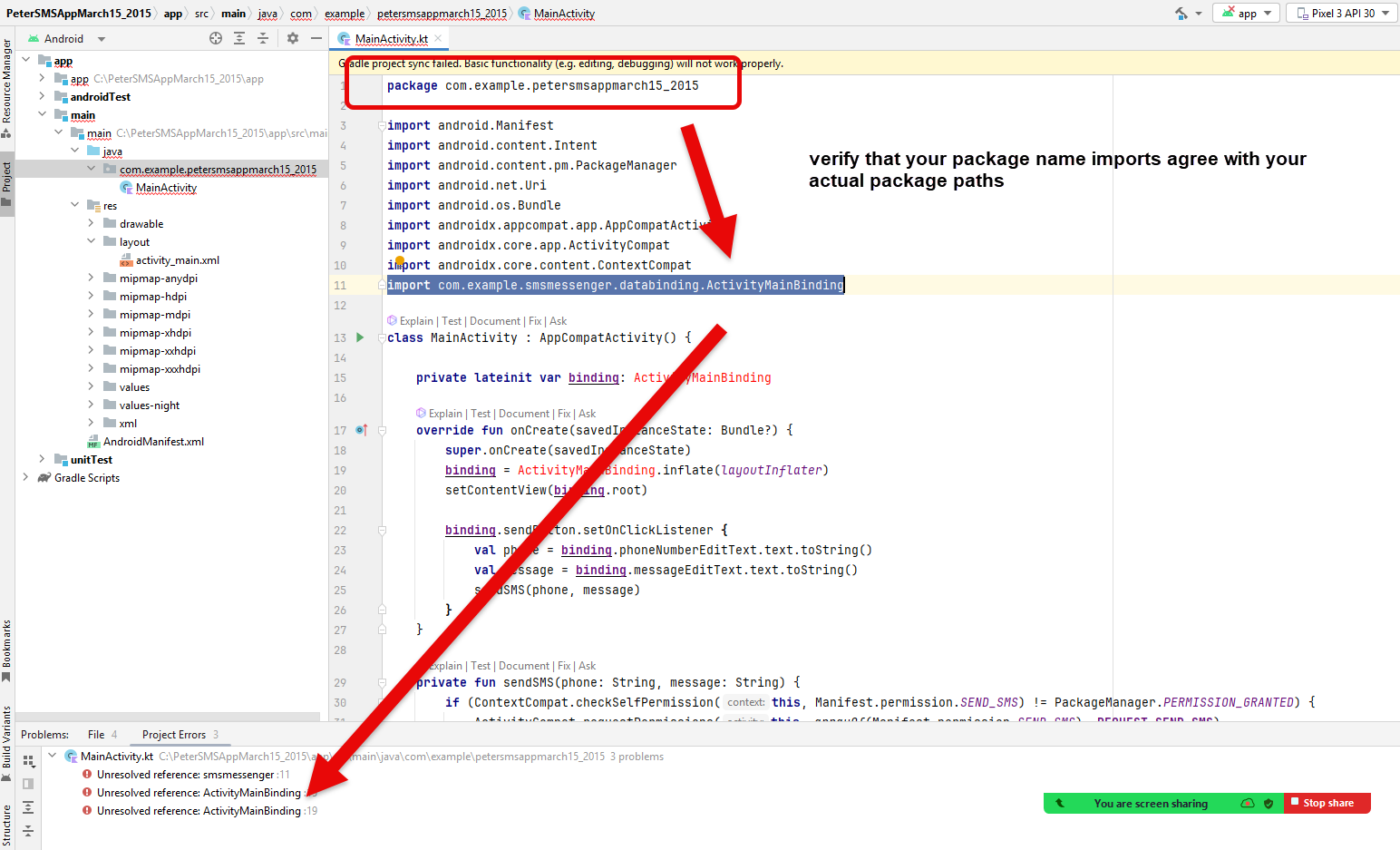Click the You are screen sharing indicator
1400x850 pixels.
click(1151, 803)
